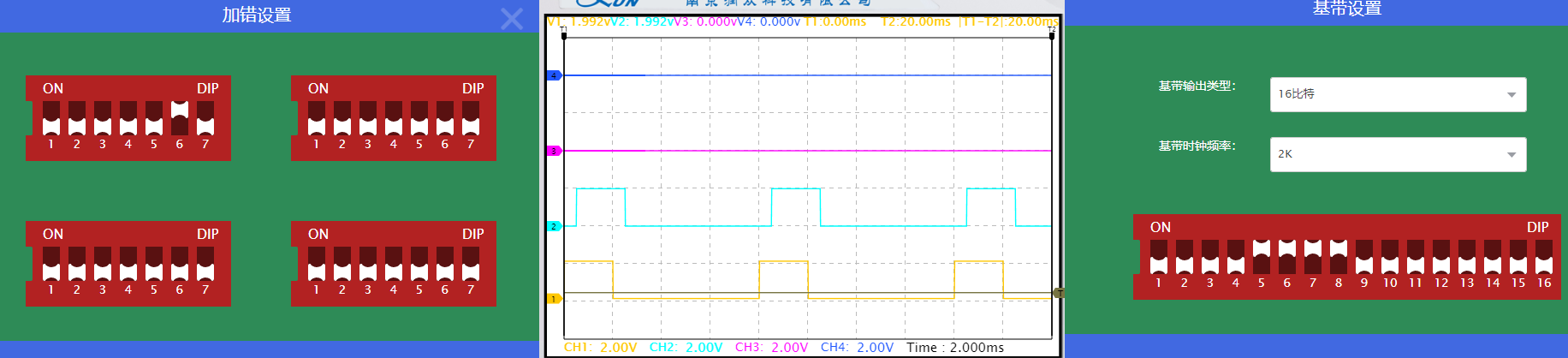Expand the 基带时钟频率 dropdown showing 2K
Screen dimensions: 1568x358
[1398, 154]
